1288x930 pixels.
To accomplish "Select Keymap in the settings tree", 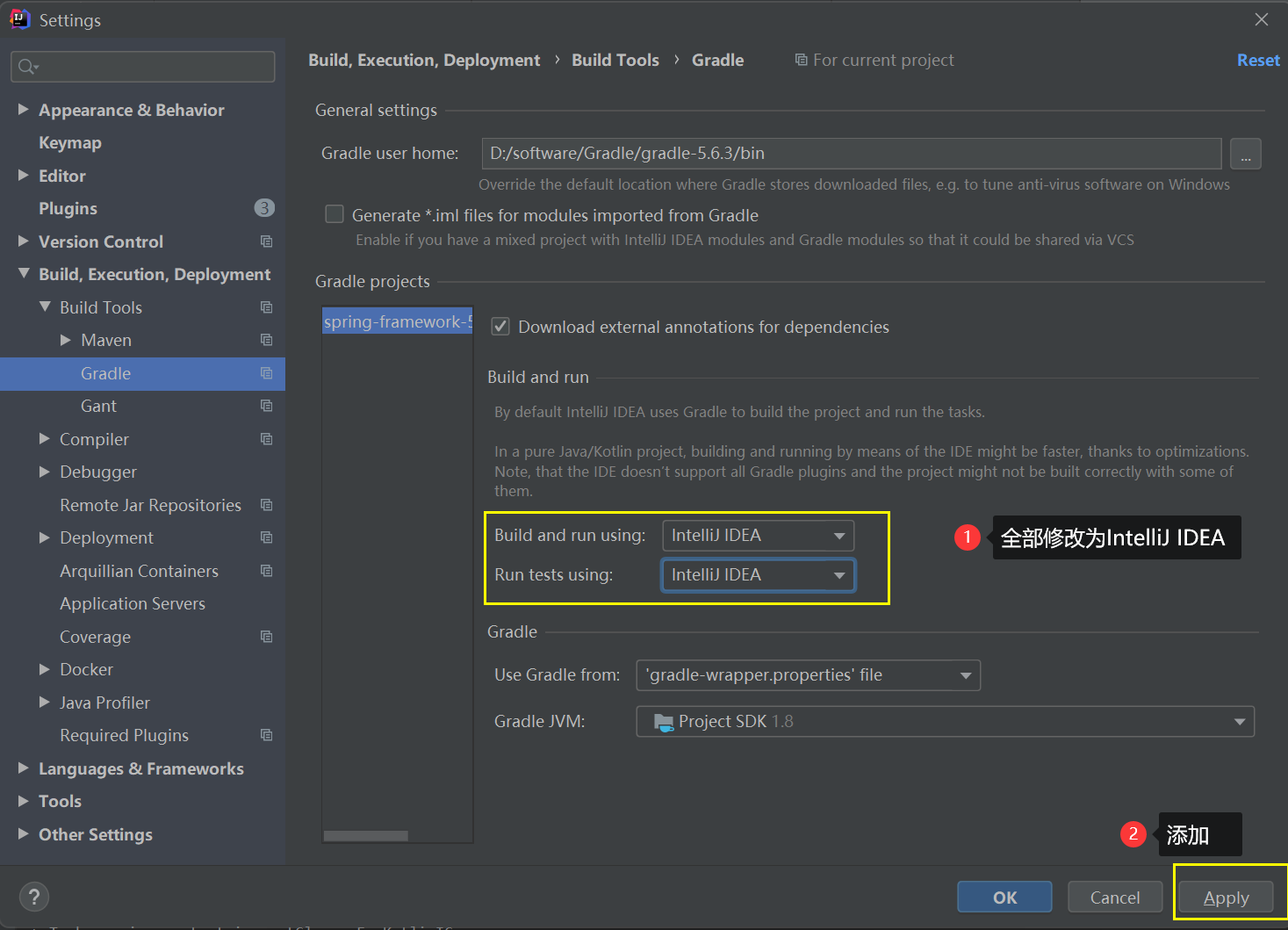I will [70, 142].
